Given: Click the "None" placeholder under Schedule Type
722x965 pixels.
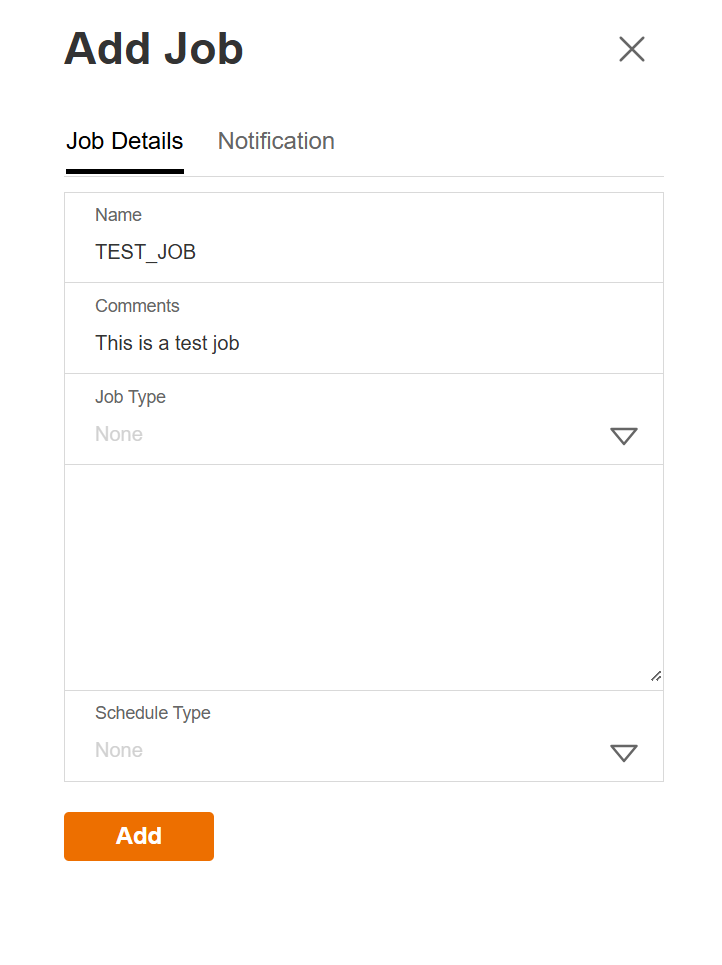Looking at the screenshot, I should (119, 750).
